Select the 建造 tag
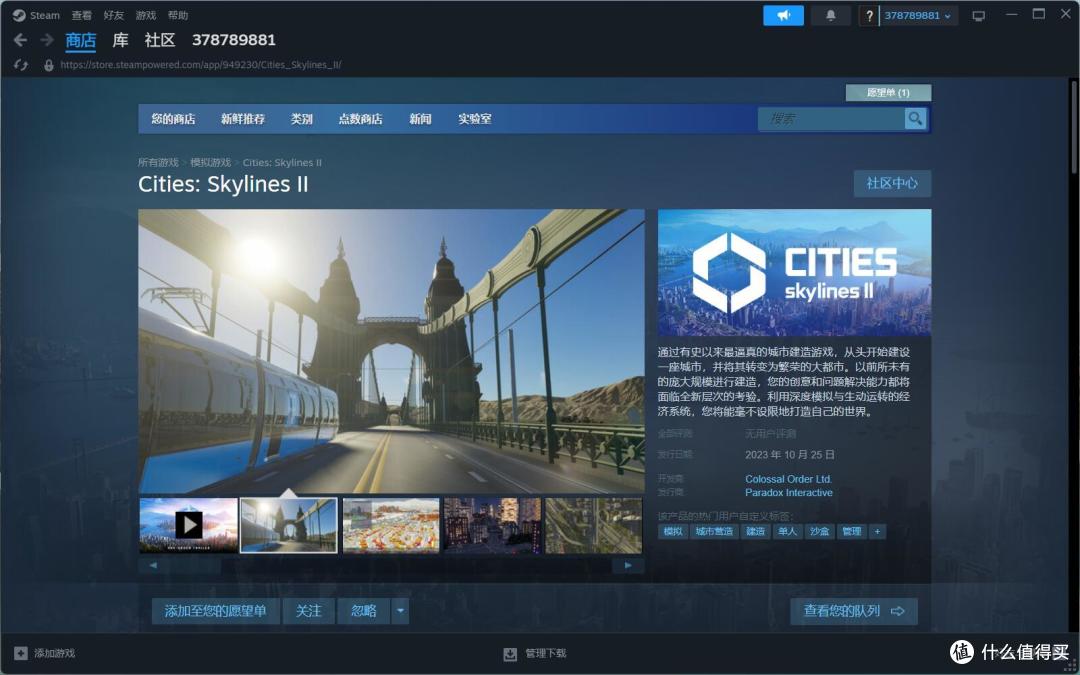Screen dimensions: 1080x675 tap(756, 531)
